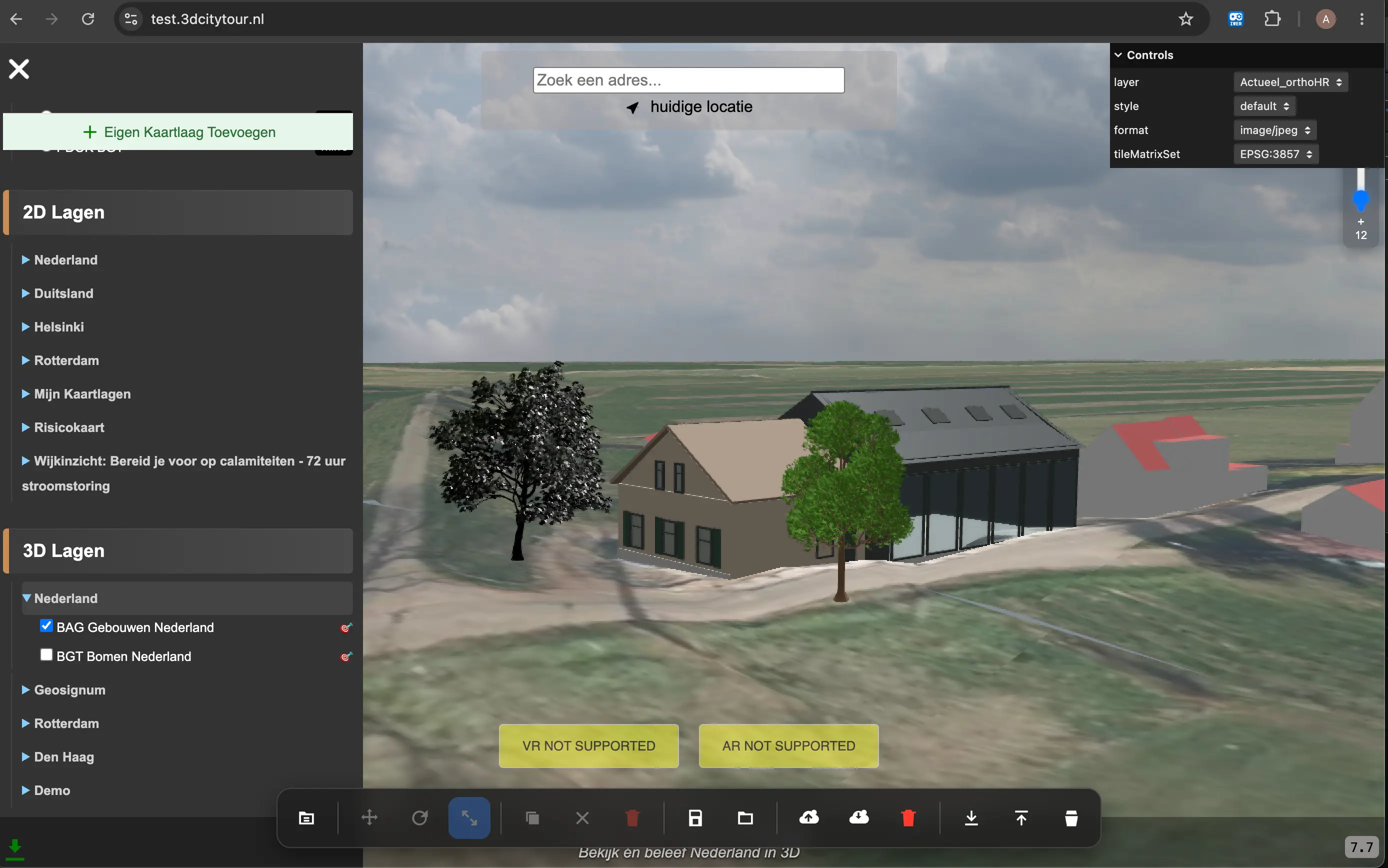Open the object library toolbar icon
This screenshot has height=868, width=1388.
tap(306, 817)
